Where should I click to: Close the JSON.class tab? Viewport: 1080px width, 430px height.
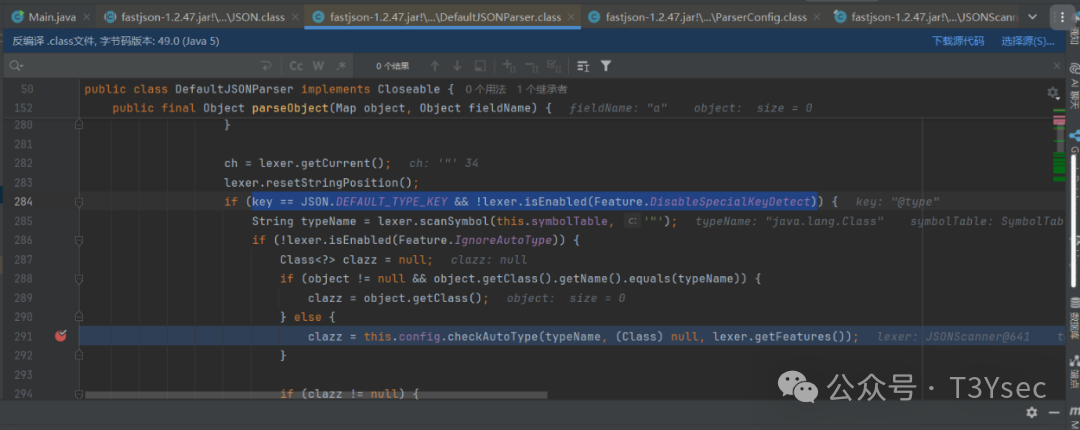[x=295, y=17]
